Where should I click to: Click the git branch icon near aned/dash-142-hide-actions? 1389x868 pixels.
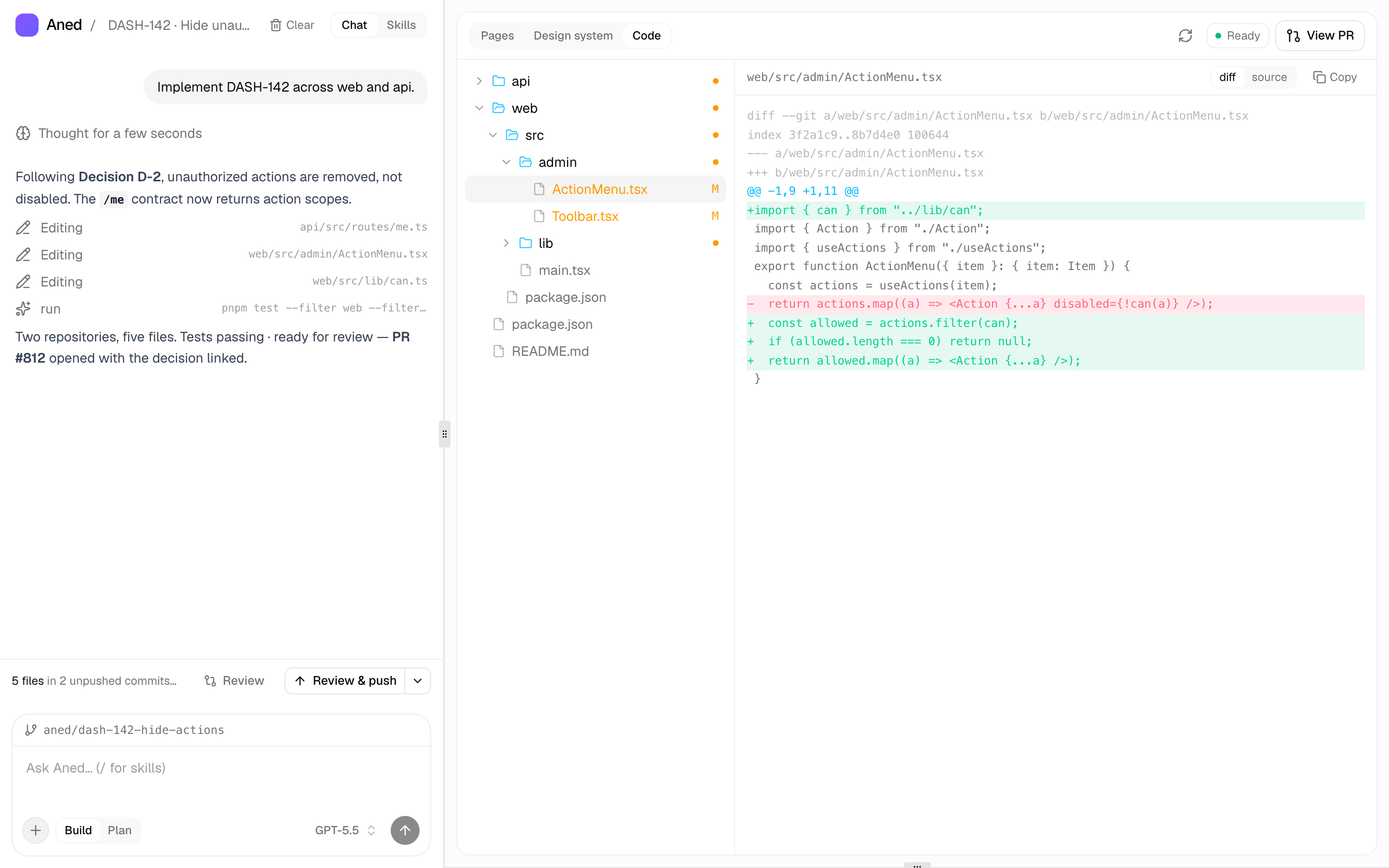point(30,730)
